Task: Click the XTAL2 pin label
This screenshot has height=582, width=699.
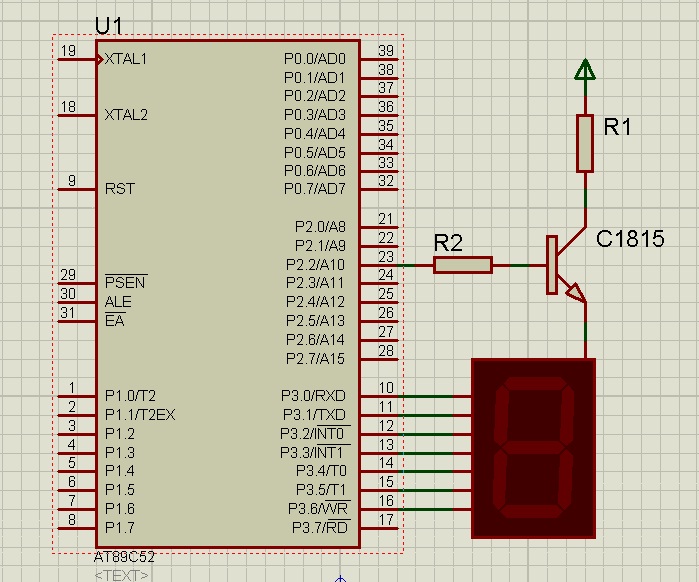Action: (x=126, y=115)
